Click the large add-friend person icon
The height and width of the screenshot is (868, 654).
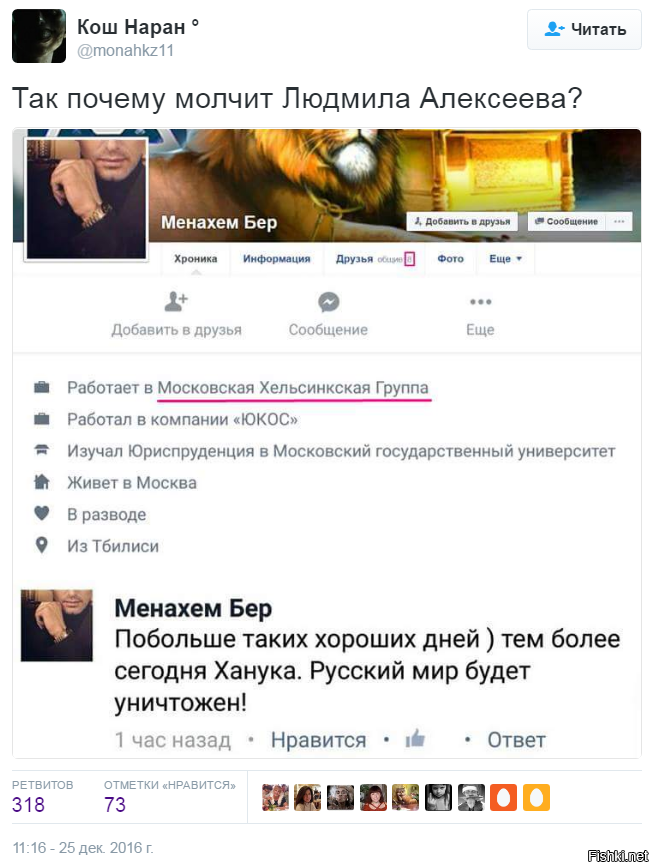pos(176,302)
